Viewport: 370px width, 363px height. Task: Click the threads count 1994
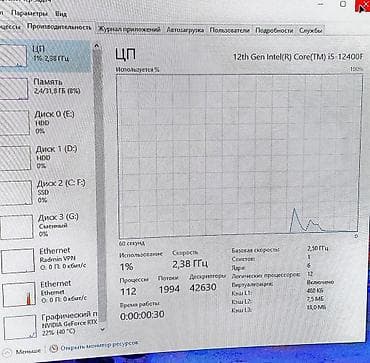tap(169, 289)
